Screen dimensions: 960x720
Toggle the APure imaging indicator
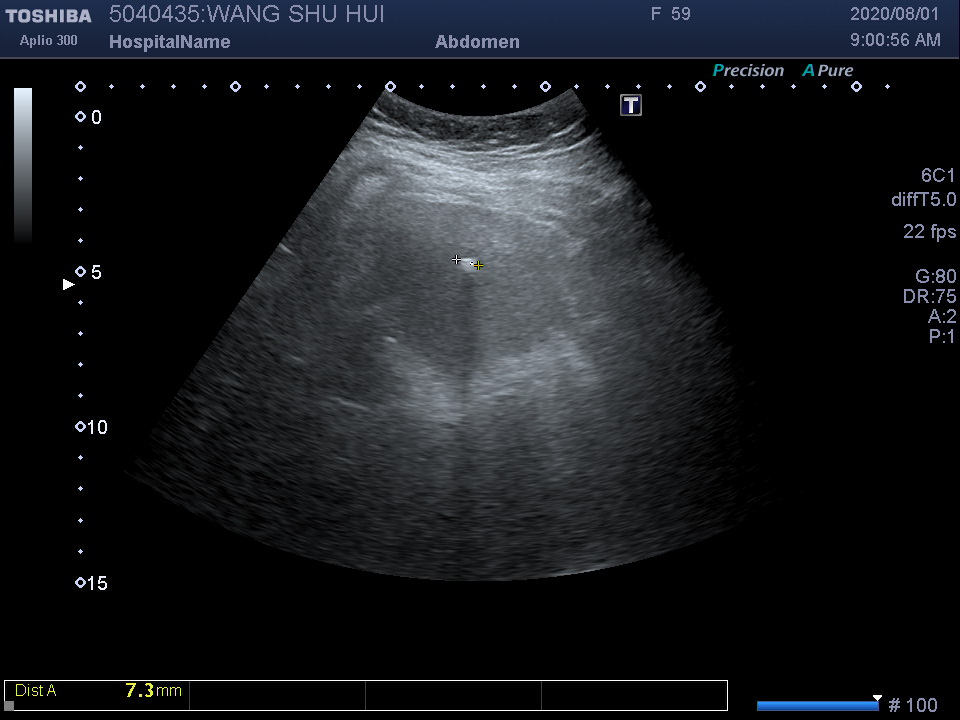pos(828,71)
